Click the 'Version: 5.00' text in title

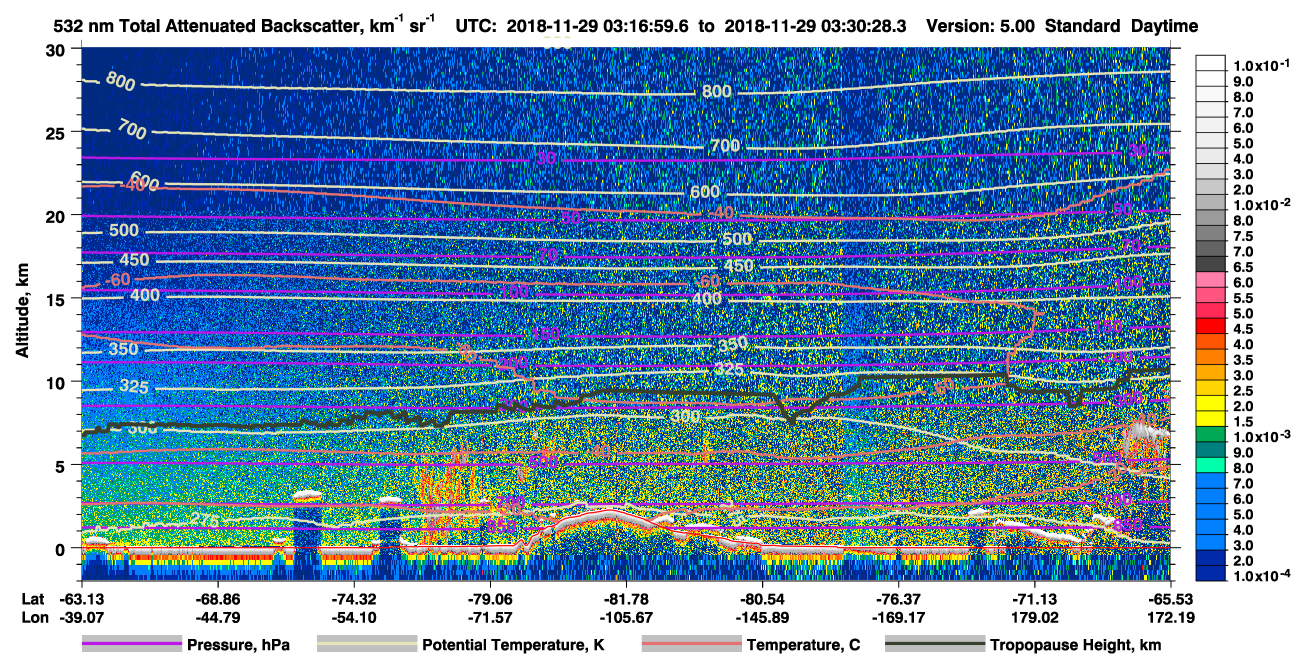point(981,26)
